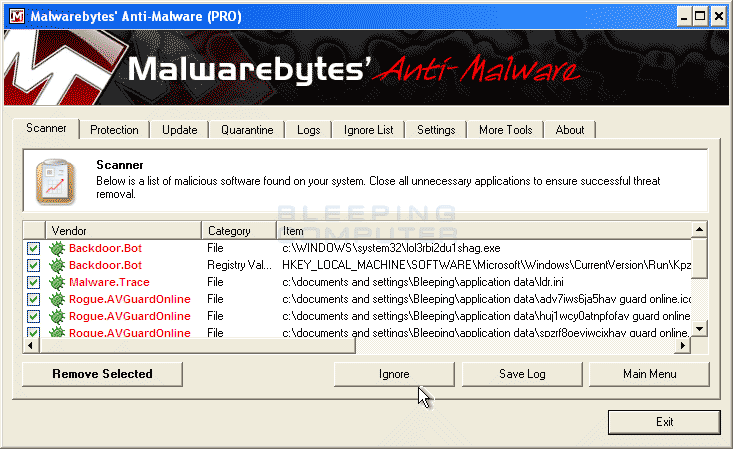Click the horizontal scroll-left arrow
733x449 pixels.
pos(31,346)
